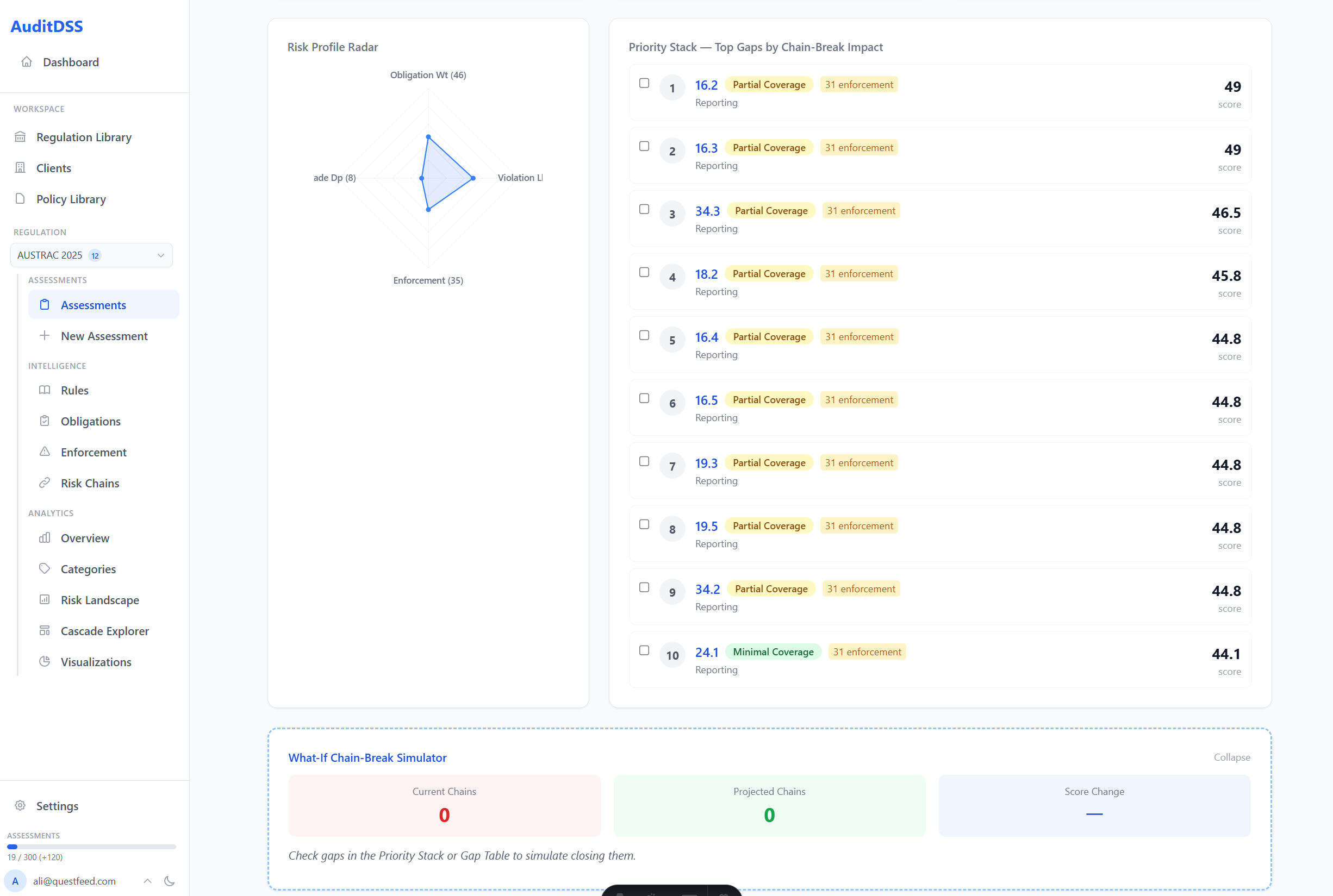Viewport: 1333px width, 896px height.
Task: Collapse the What-If Chain-Break Simulator
Action: tap(1231, 757)
